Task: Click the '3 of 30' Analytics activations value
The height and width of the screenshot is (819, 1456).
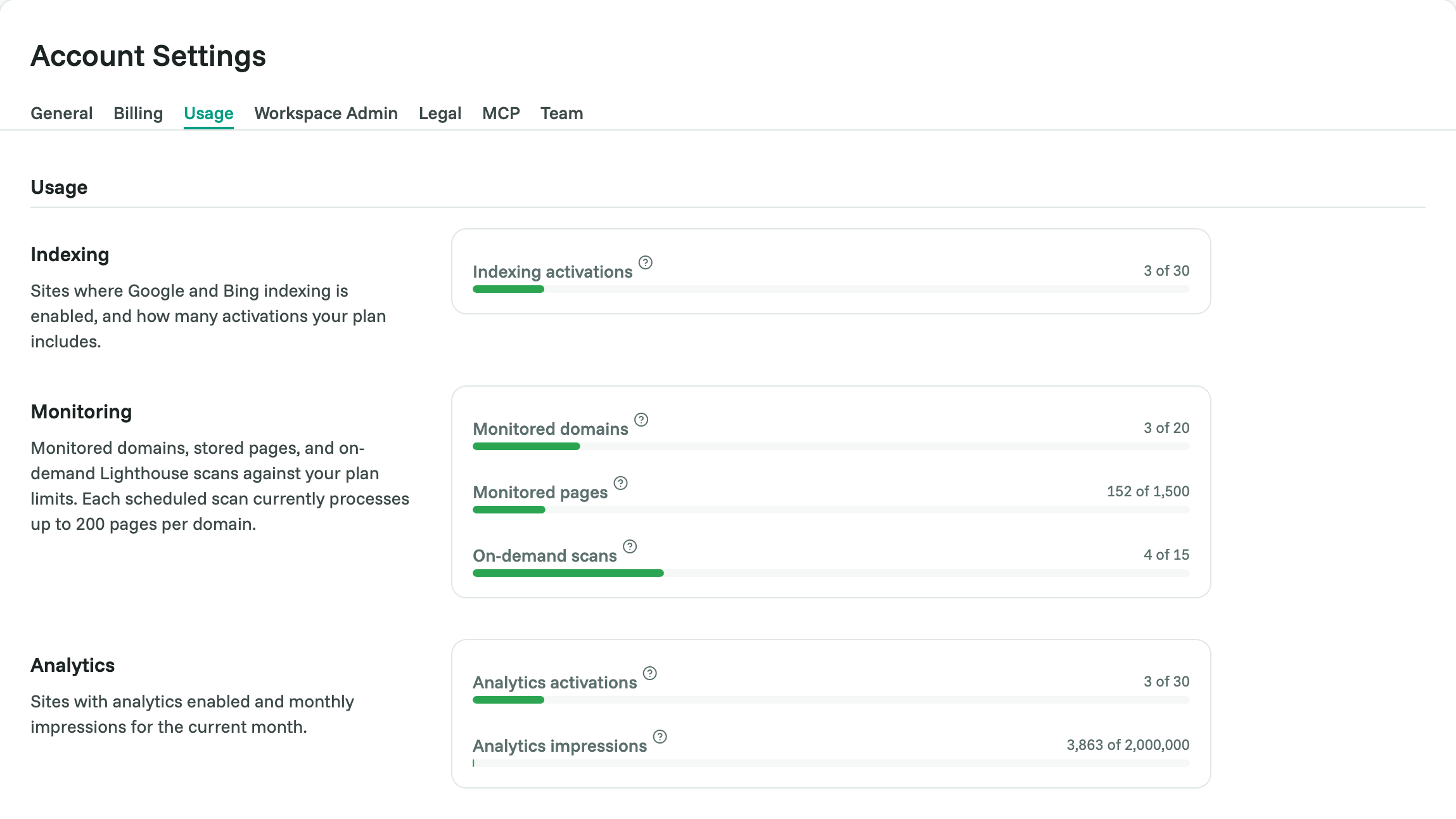Action: (x=1166, y=681)
